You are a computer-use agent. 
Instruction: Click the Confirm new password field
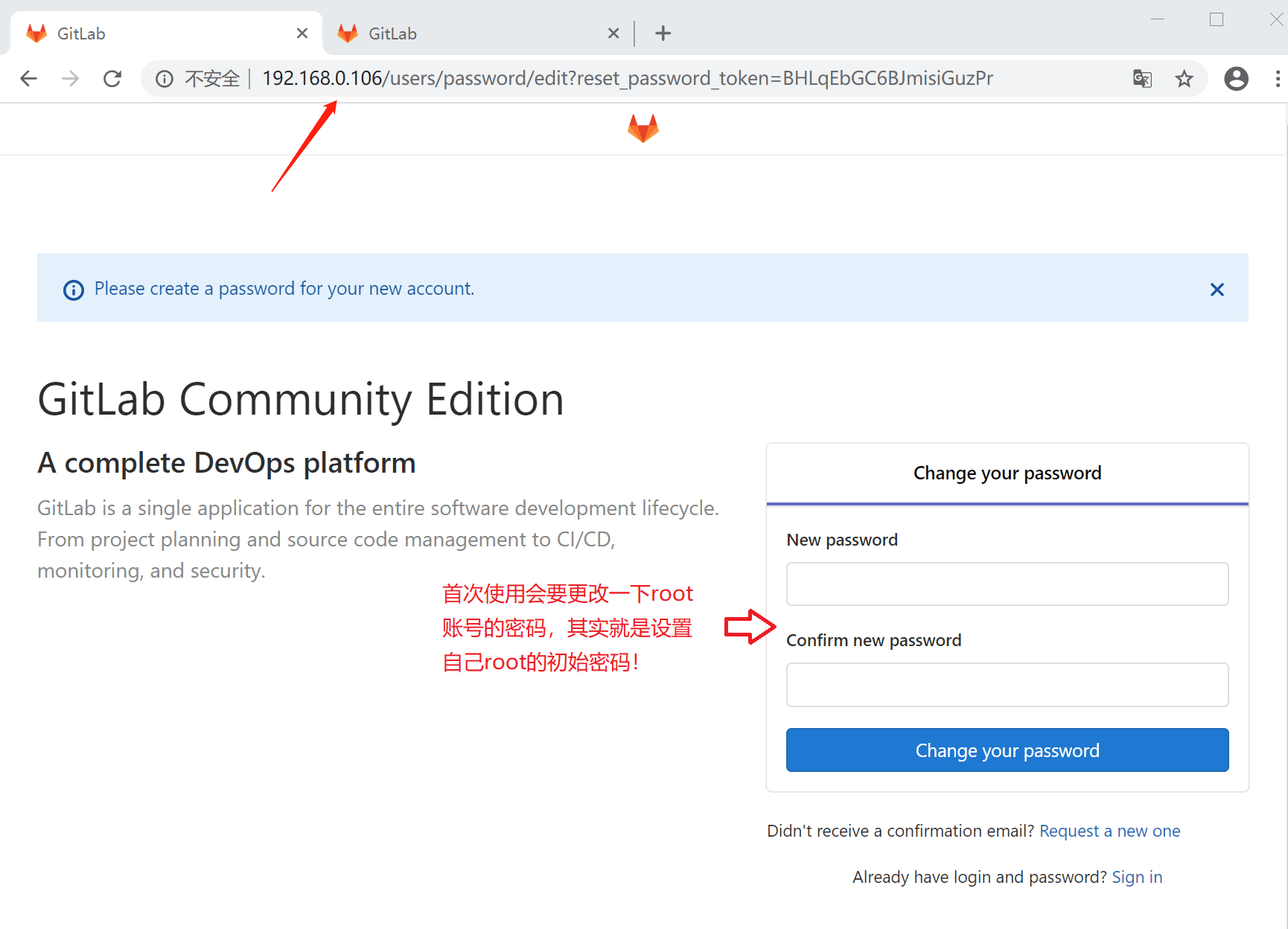(x=1007, y=685)
